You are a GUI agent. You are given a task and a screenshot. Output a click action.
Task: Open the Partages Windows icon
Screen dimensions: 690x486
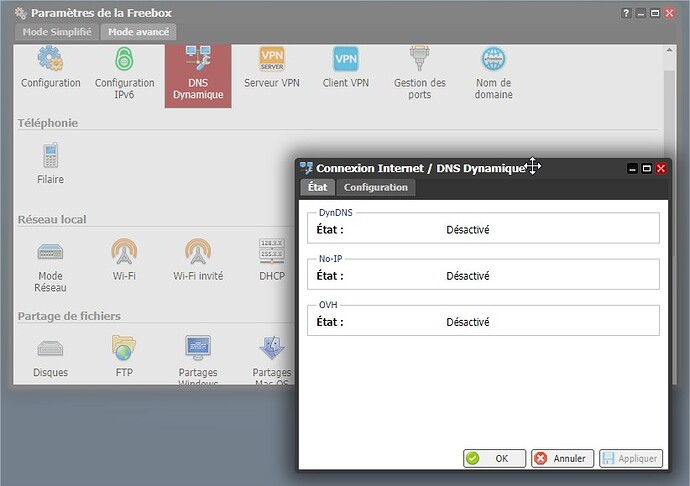point(198,348)
